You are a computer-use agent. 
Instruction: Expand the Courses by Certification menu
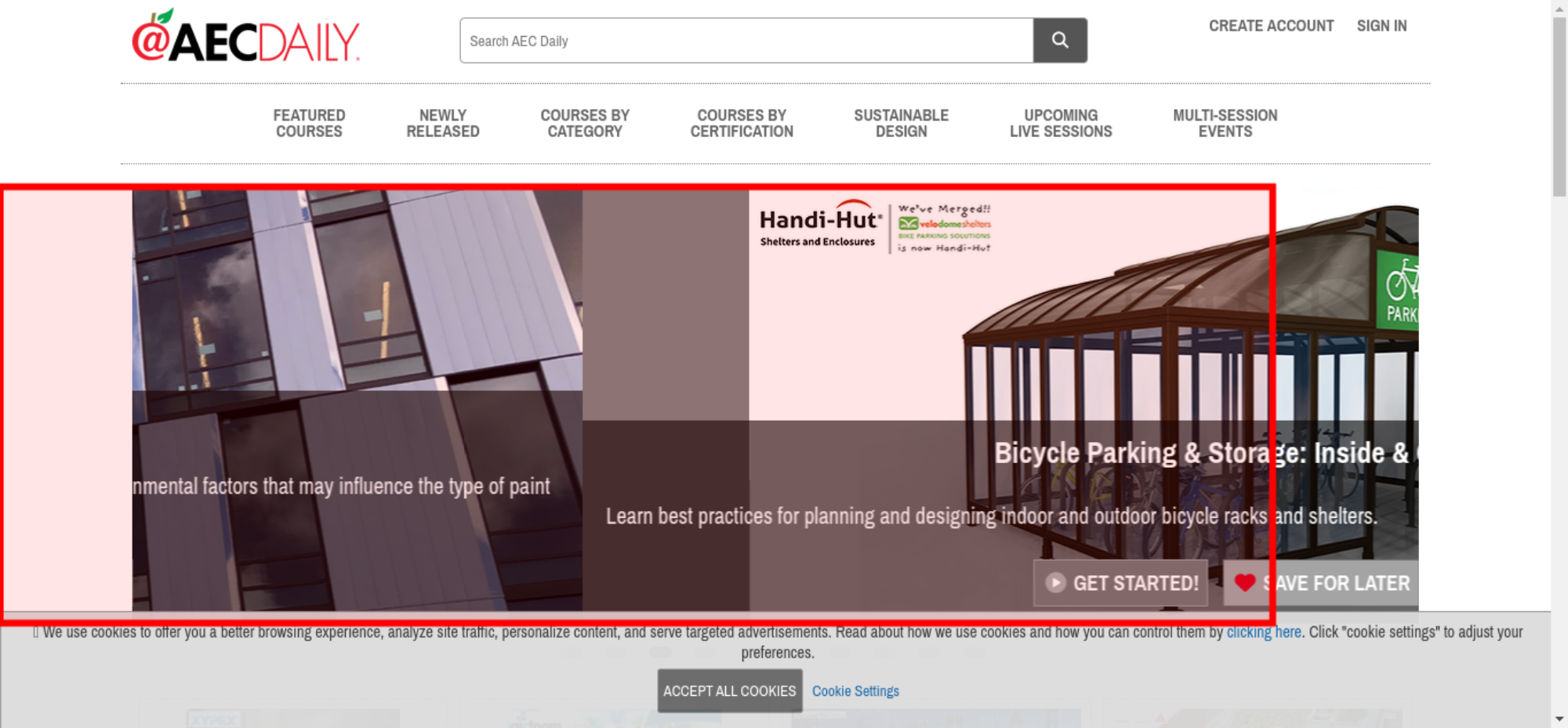click(x=742, y=124)
